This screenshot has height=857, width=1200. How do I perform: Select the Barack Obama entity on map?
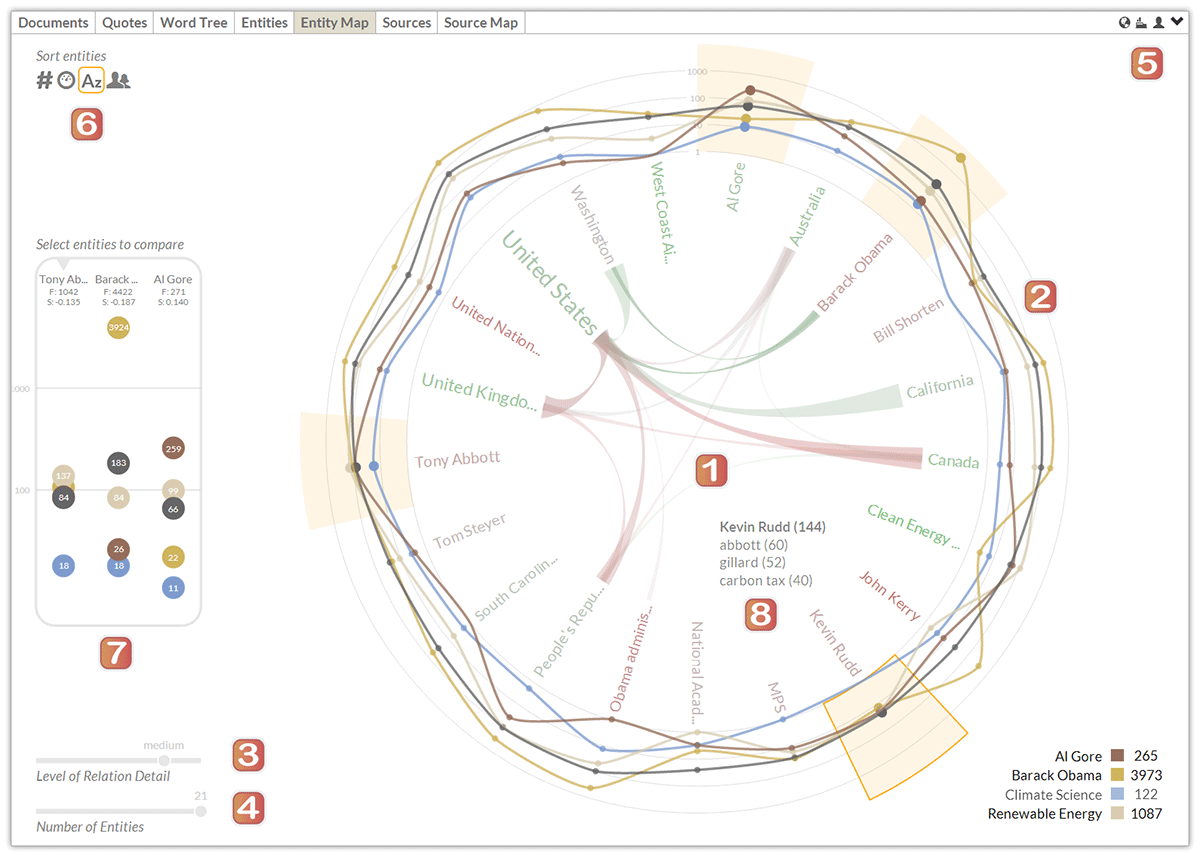point(855,273)
